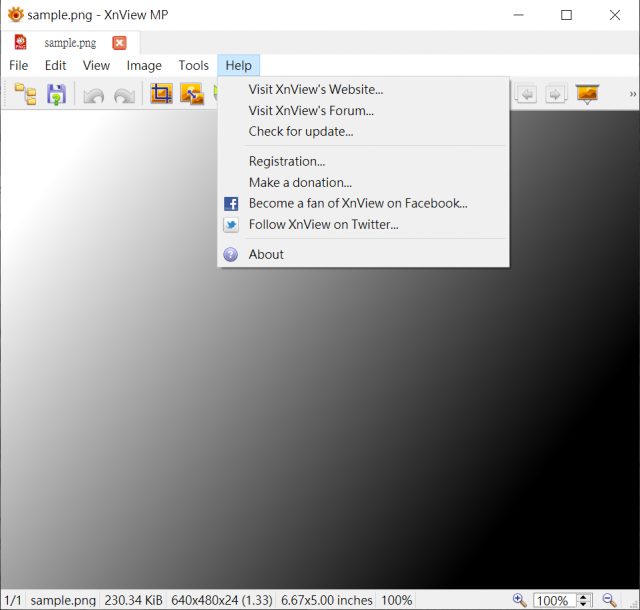Click the 640x480x24 (1.33) status text
This screenshot has width=640, height=610.
click(222, 600)
